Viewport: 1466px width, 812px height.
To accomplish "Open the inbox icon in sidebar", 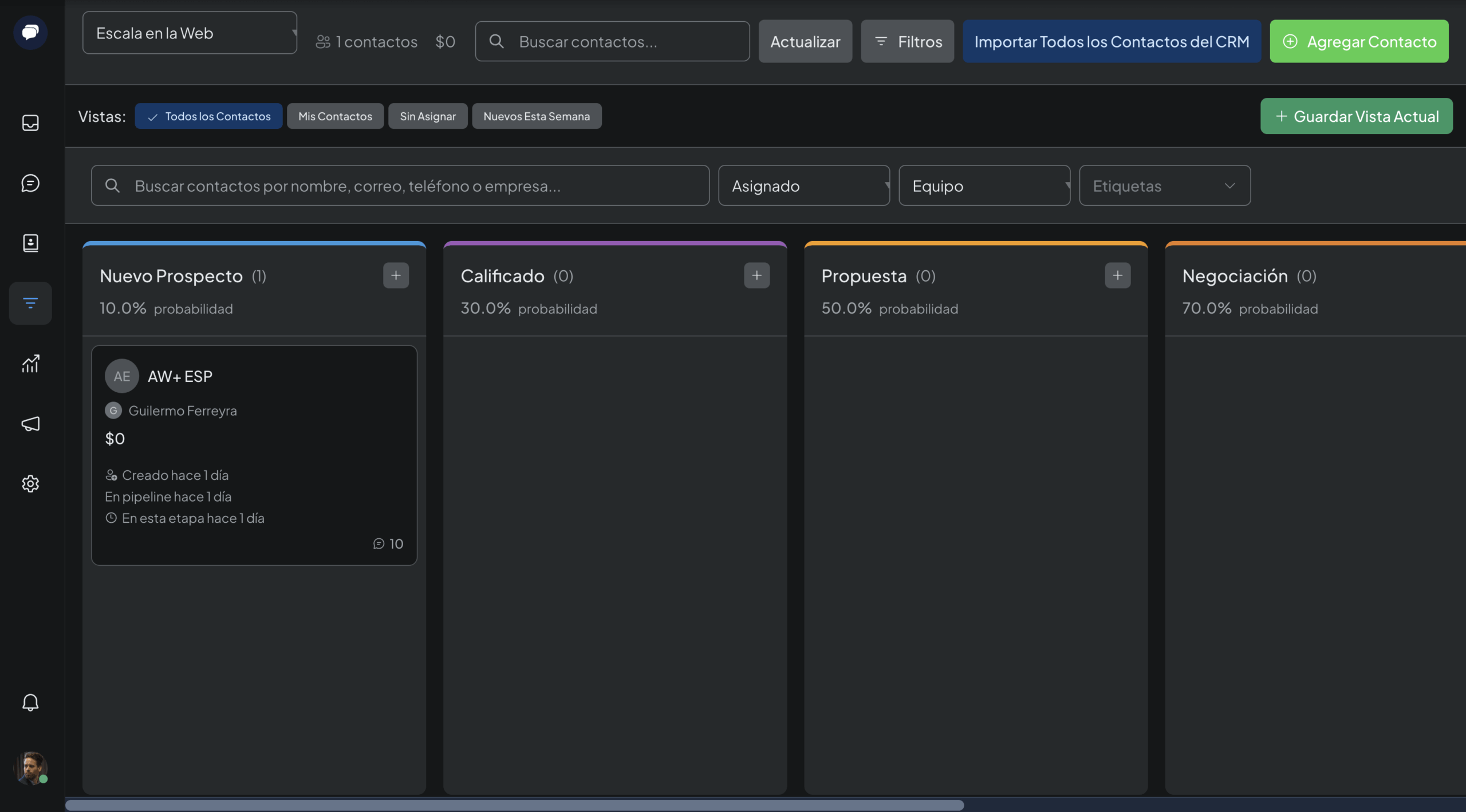I will point(30,123).
